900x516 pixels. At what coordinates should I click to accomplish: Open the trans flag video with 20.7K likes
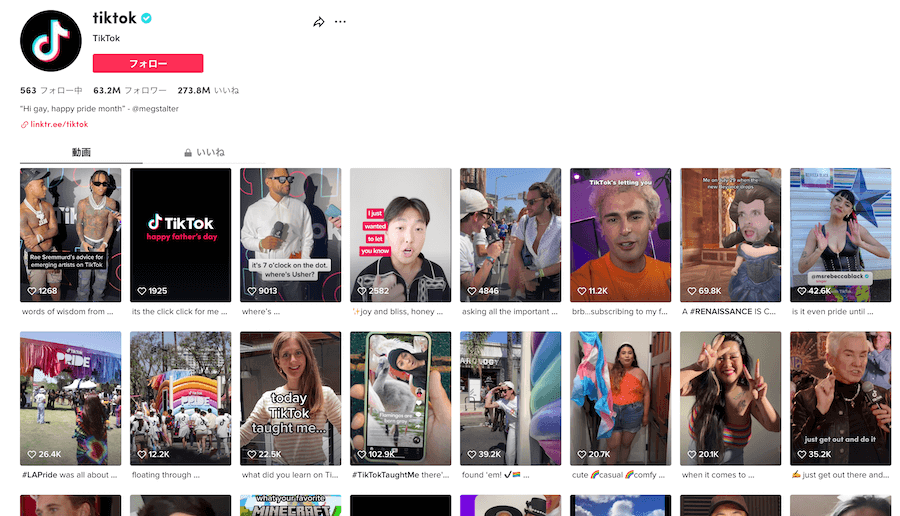coord(620,398)
